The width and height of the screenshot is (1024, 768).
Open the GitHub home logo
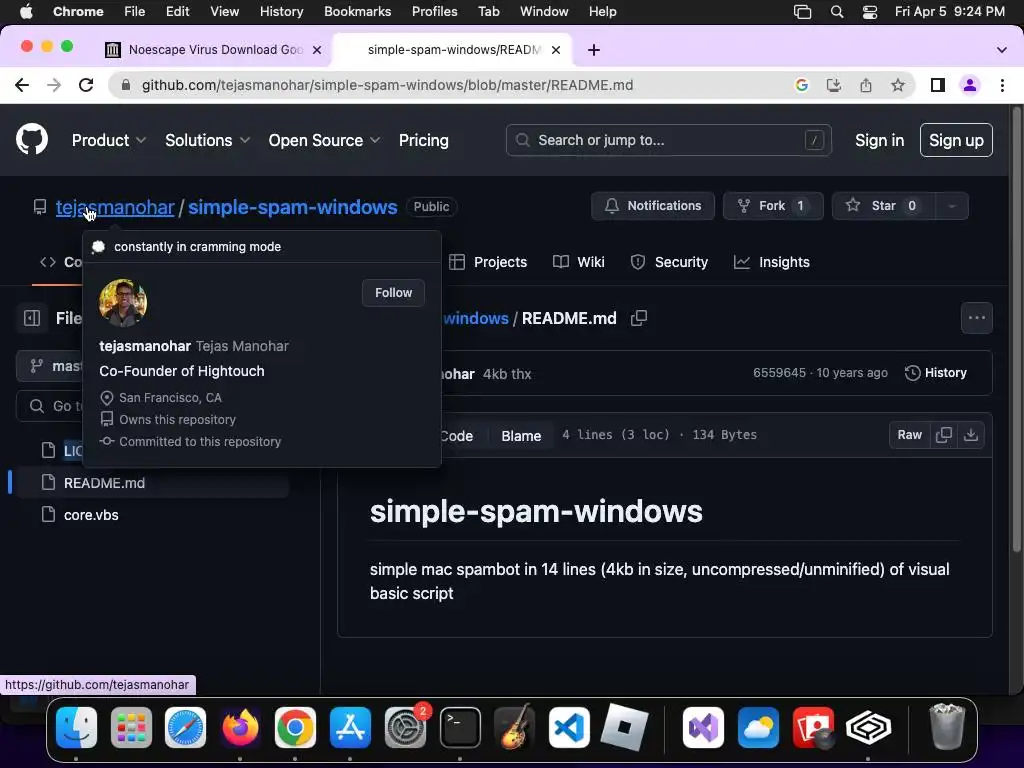(x=32, y=139)
